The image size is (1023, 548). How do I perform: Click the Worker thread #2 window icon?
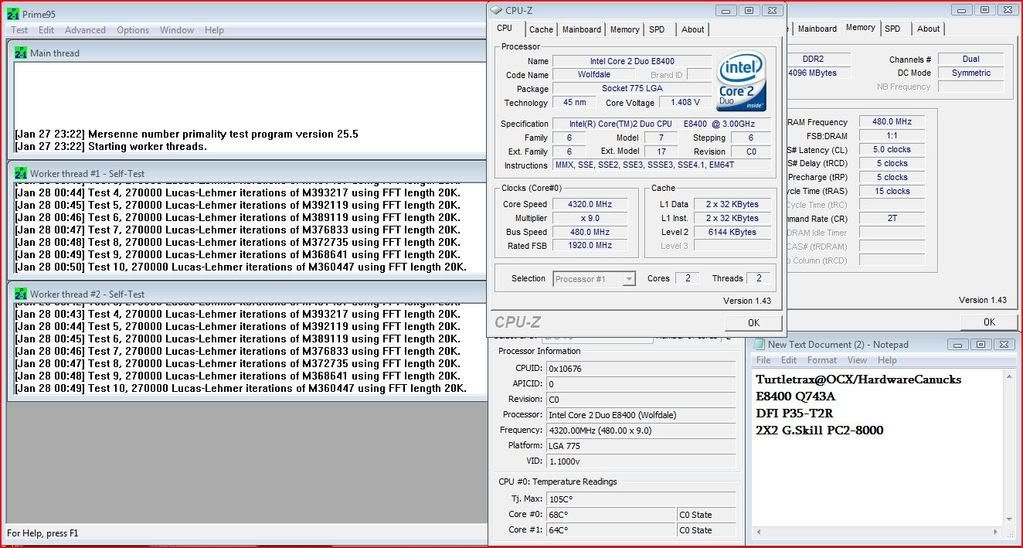coord(21,294)
